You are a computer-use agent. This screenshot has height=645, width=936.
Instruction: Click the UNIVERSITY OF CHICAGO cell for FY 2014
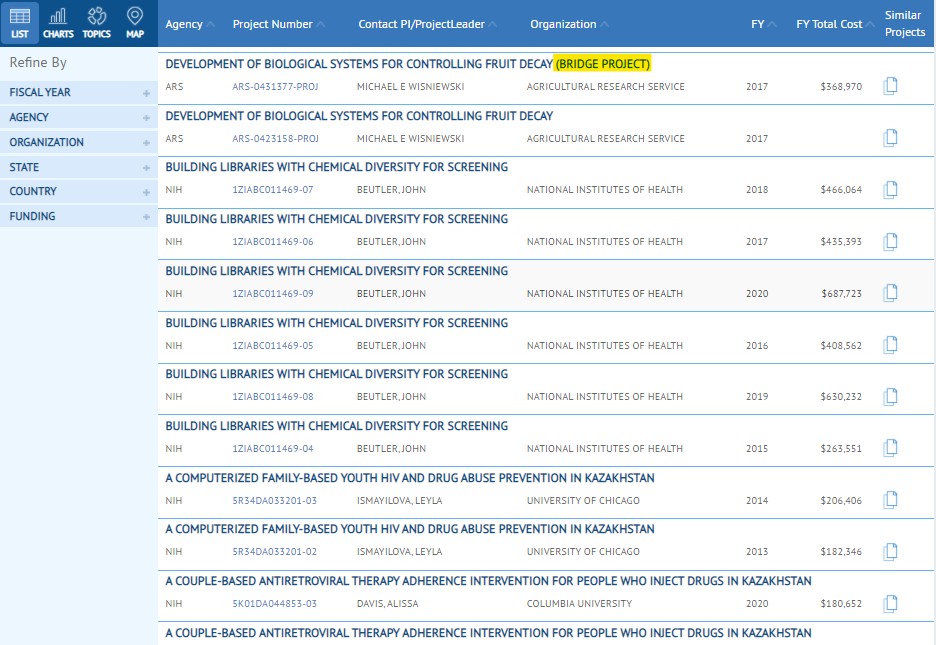point(583,501)
